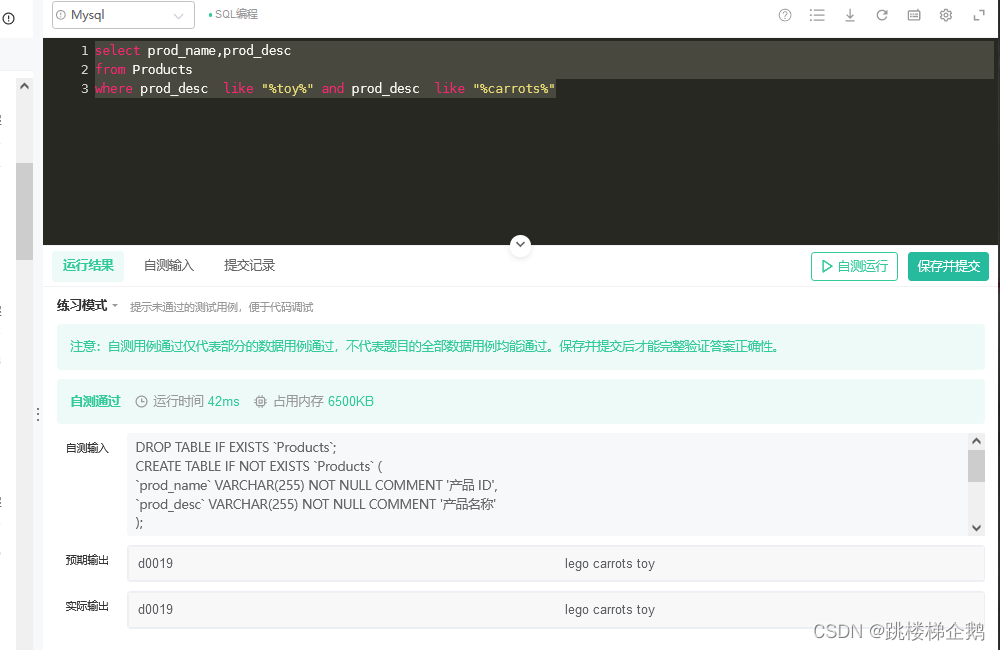Click 'lego carrots toy' in 预期输出 row
Screen dimensions: 1000x650
click(x=610, y=563)
